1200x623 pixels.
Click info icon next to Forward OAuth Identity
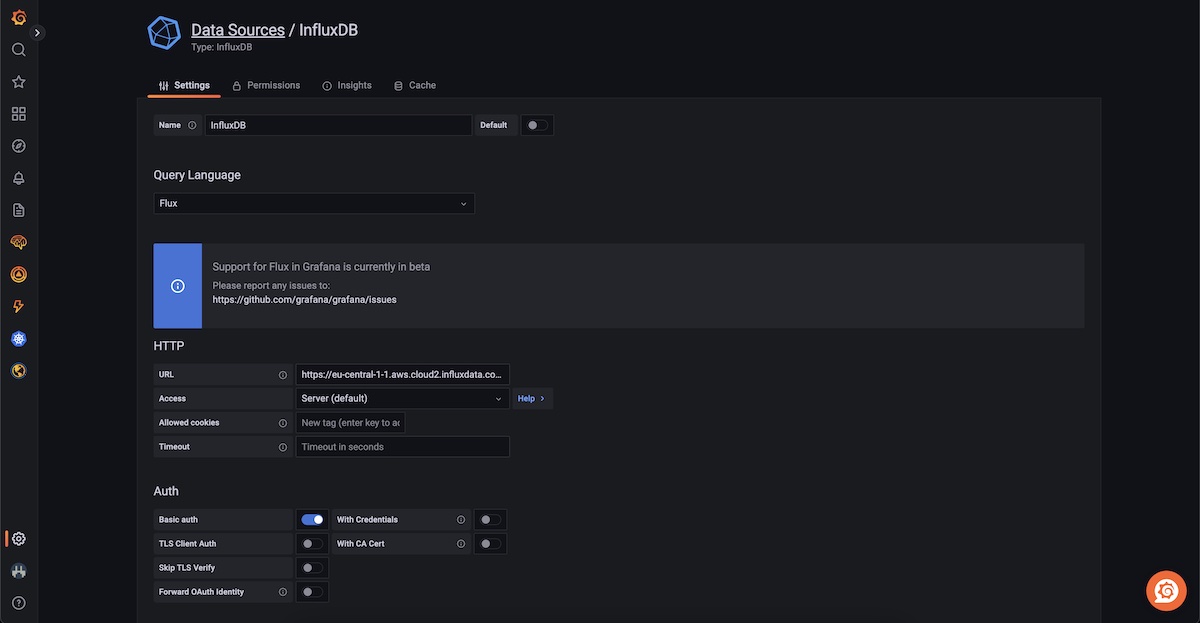tap(283, 592)
